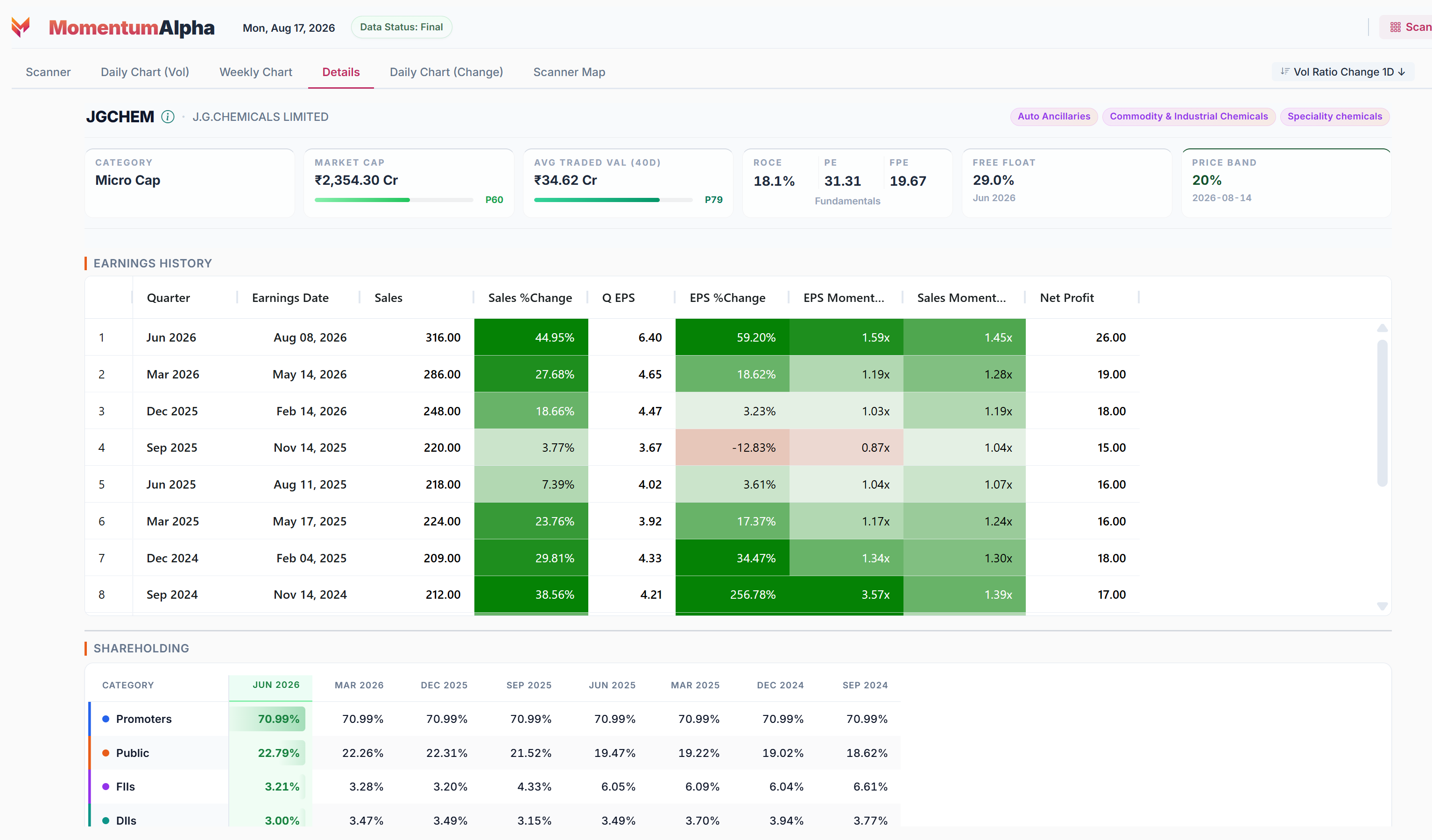Click the Auto Ancillaries tag
Image resolution: width=1432 pixels, height=840 pixels.
[x=1053, y=116]
